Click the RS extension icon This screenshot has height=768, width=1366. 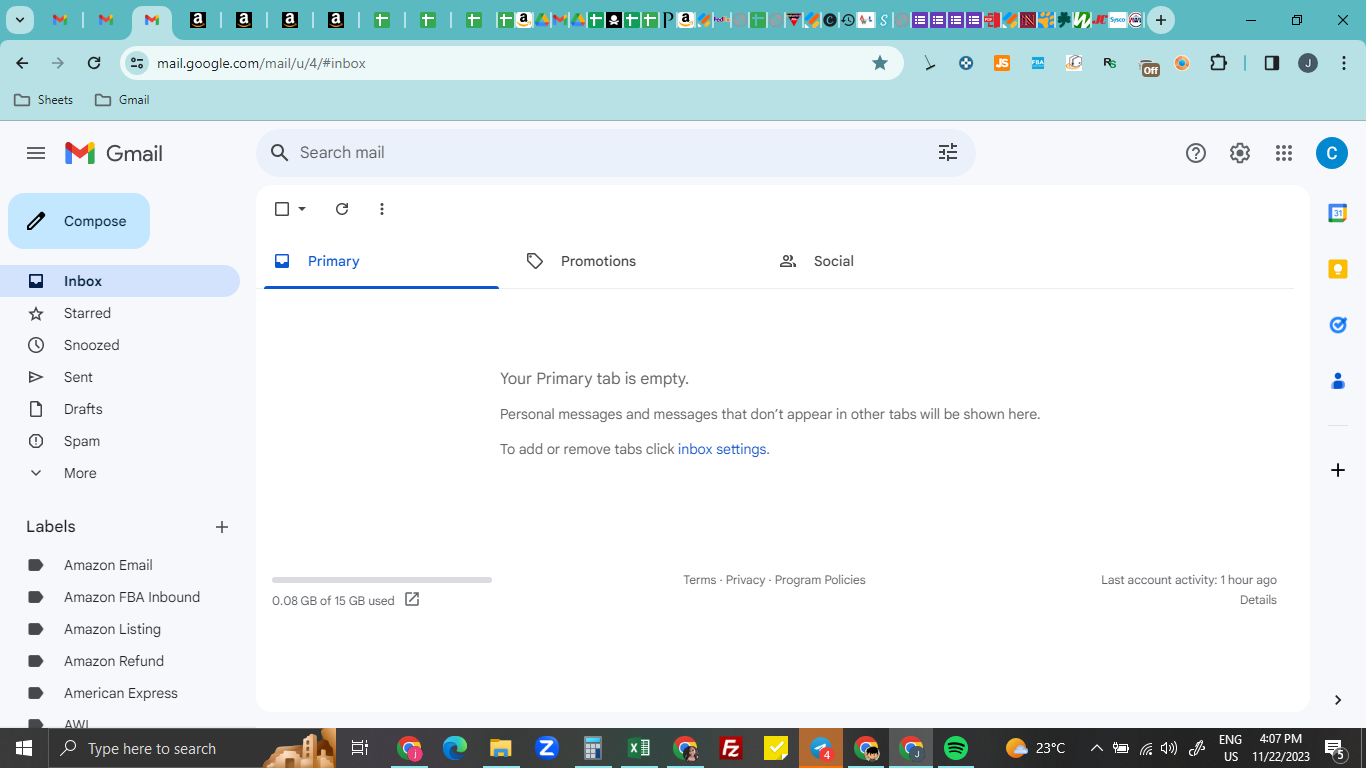pyautogui.click(x=1110, y=63)
